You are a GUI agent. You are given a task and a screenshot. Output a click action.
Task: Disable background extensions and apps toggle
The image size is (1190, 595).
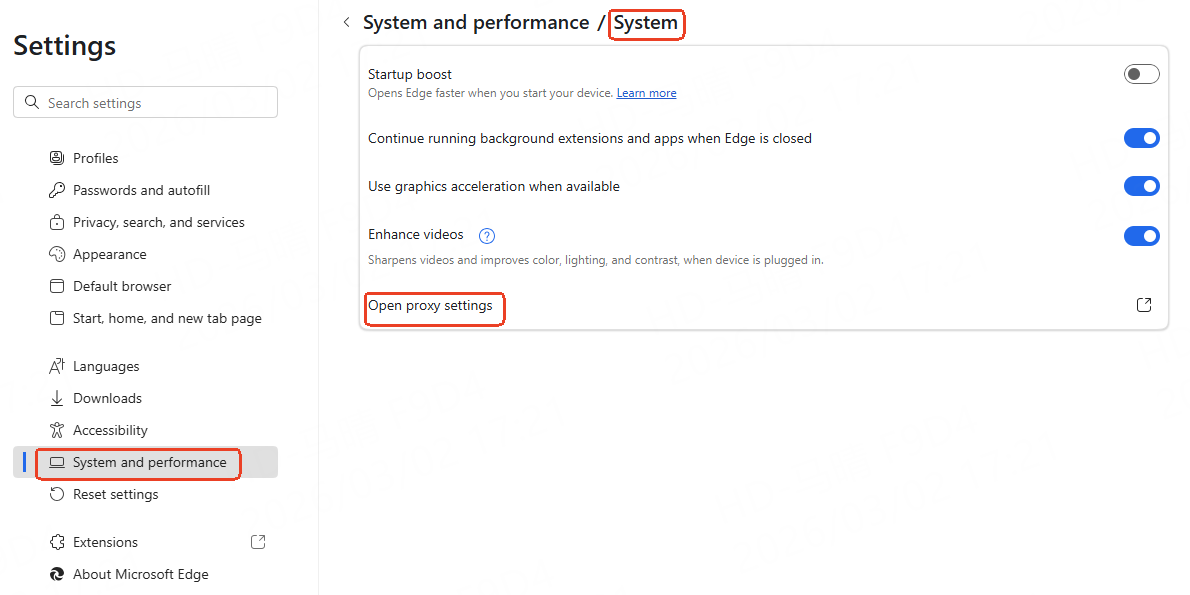pos(1141,138)
